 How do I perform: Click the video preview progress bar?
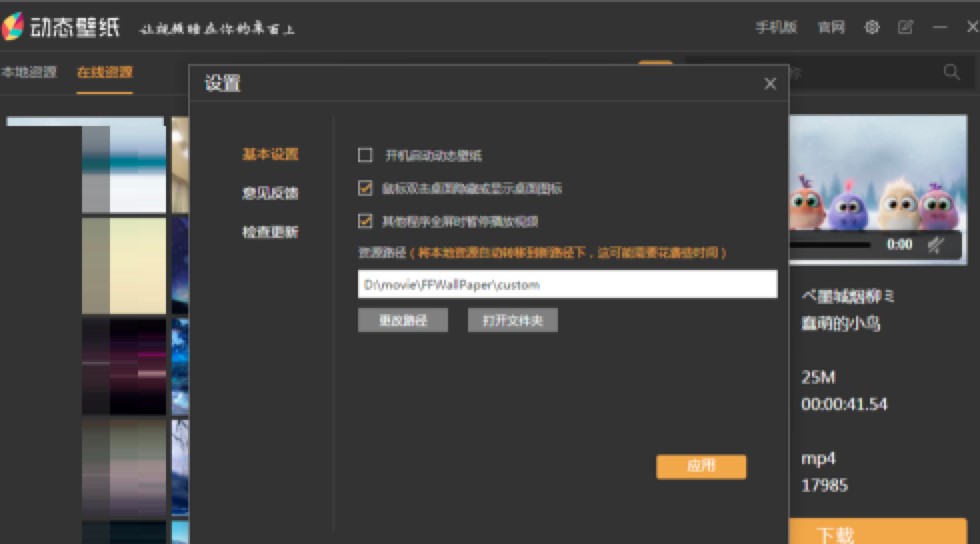point(830,245)
